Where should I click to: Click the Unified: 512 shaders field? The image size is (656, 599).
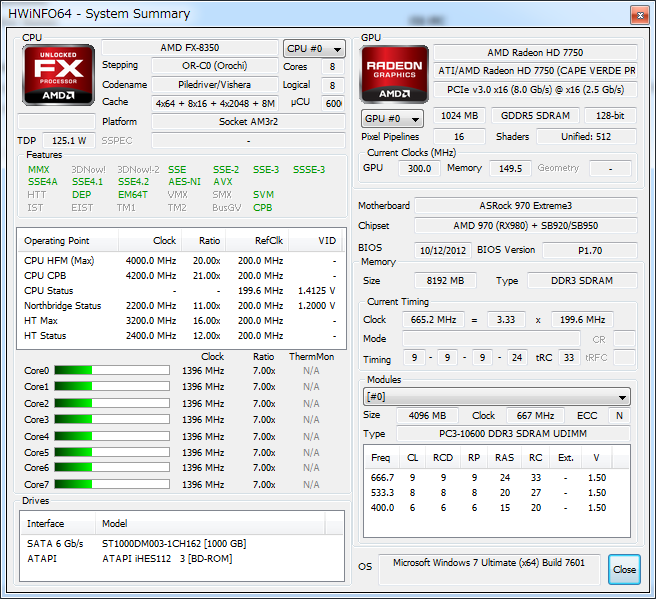tap(586, 136)
